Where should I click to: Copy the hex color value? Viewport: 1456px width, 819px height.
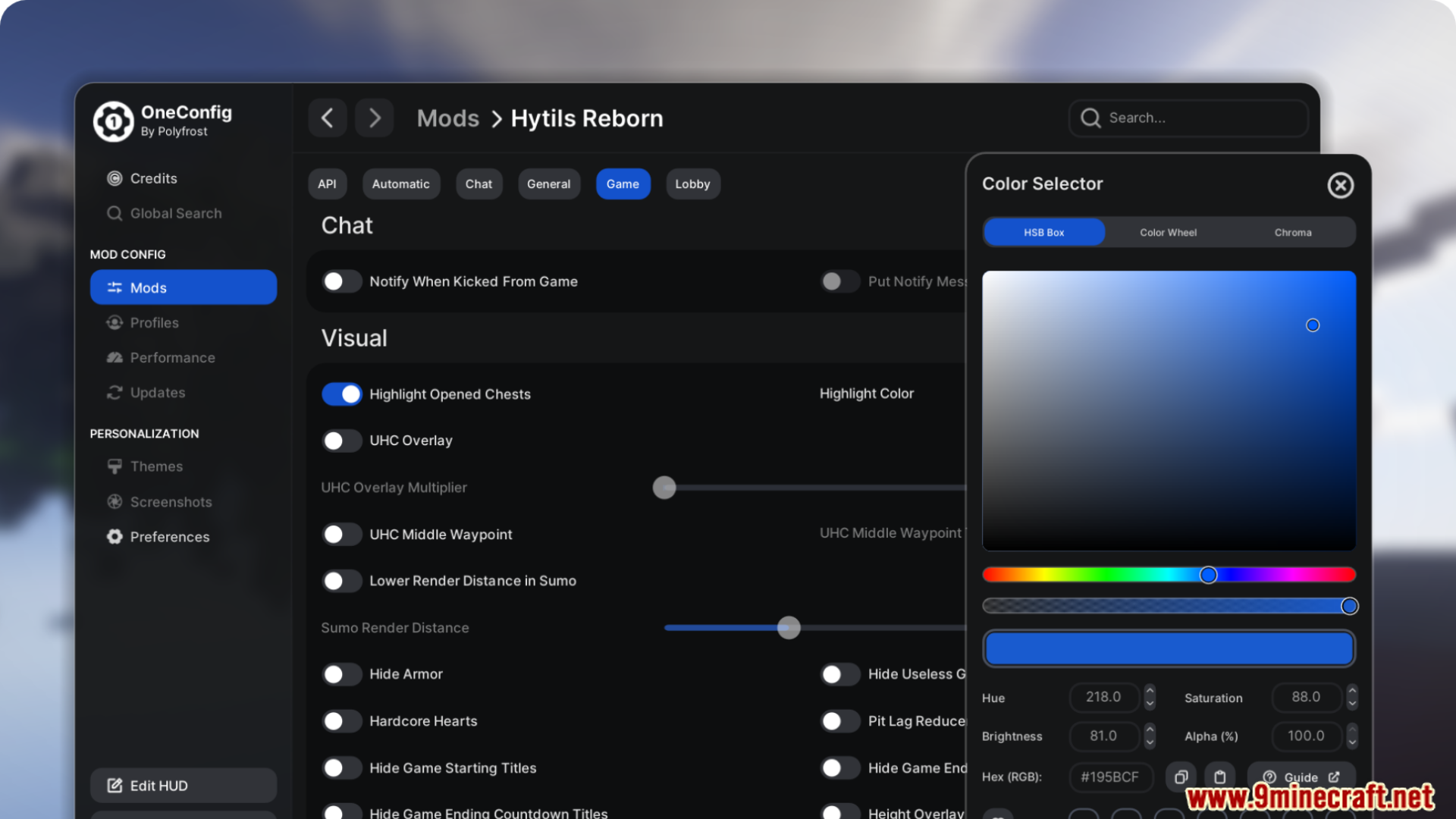tap(1181, 777)
